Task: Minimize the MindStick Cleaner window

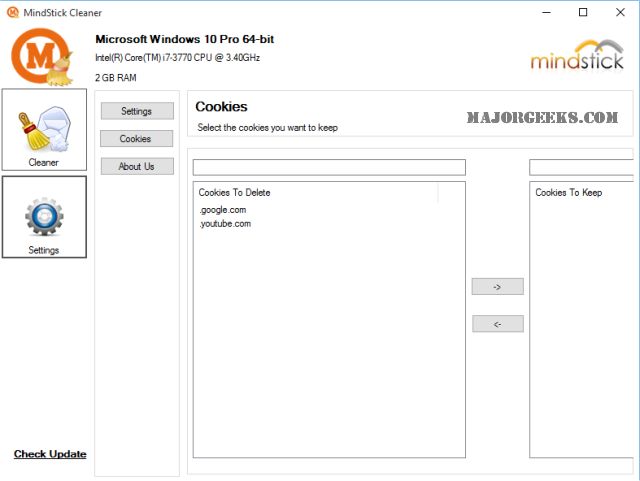Action: click(x=546, y=12)
